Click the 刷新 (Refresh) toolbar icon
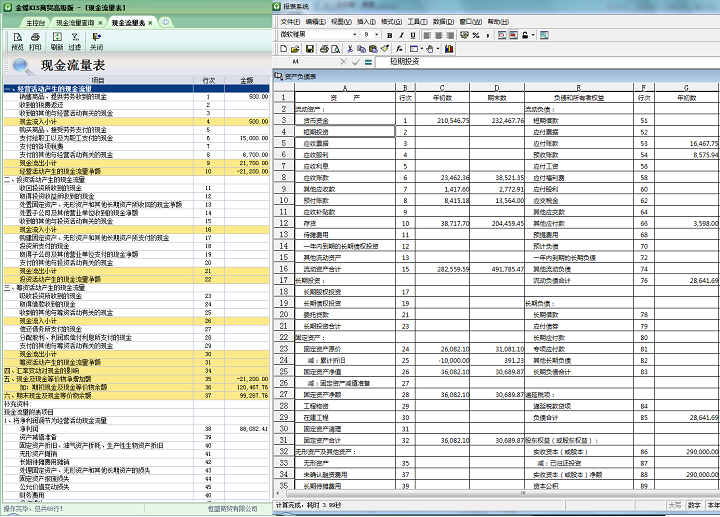 point(57,41)
